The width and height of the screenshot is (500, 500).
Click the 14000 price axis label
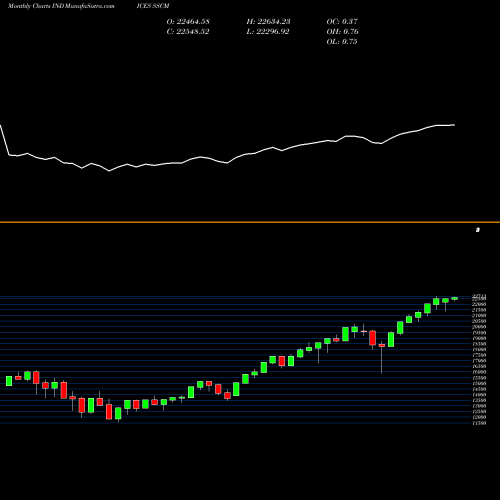click(479, 395)
